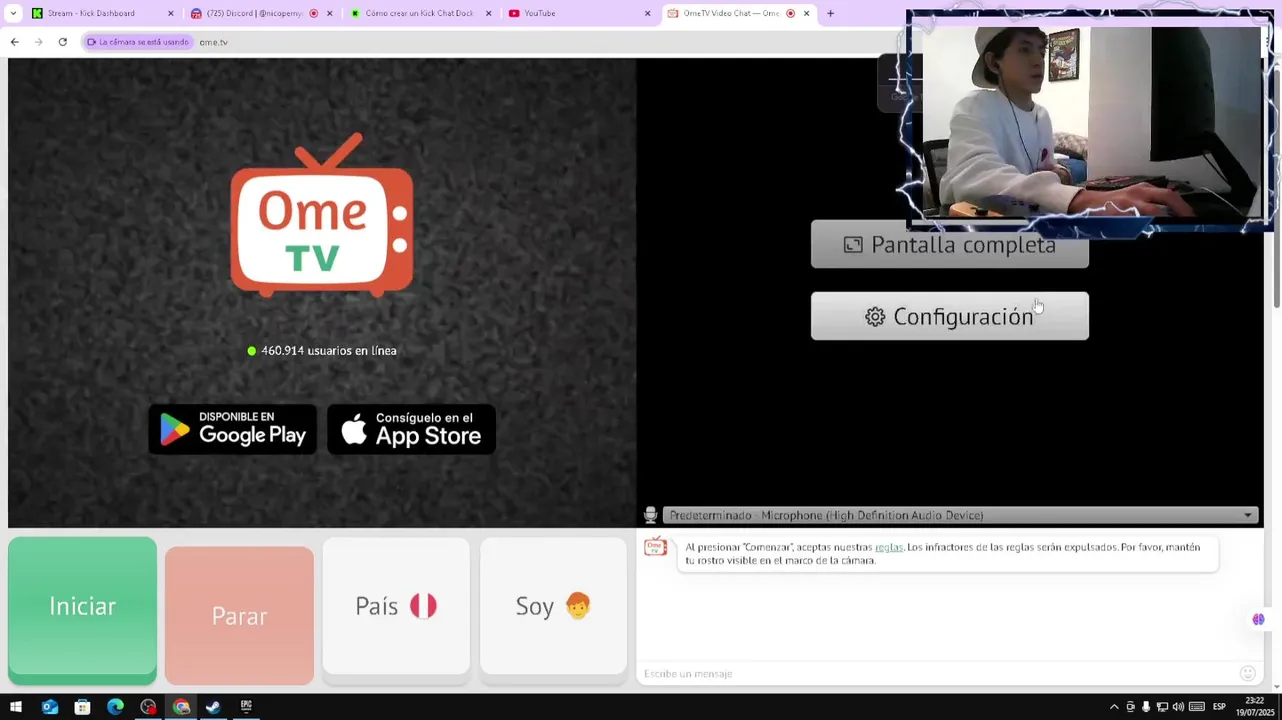This screenshot has height=720, width=1282.
Task: Close the YouTube tab
Action: click(647, 13)
